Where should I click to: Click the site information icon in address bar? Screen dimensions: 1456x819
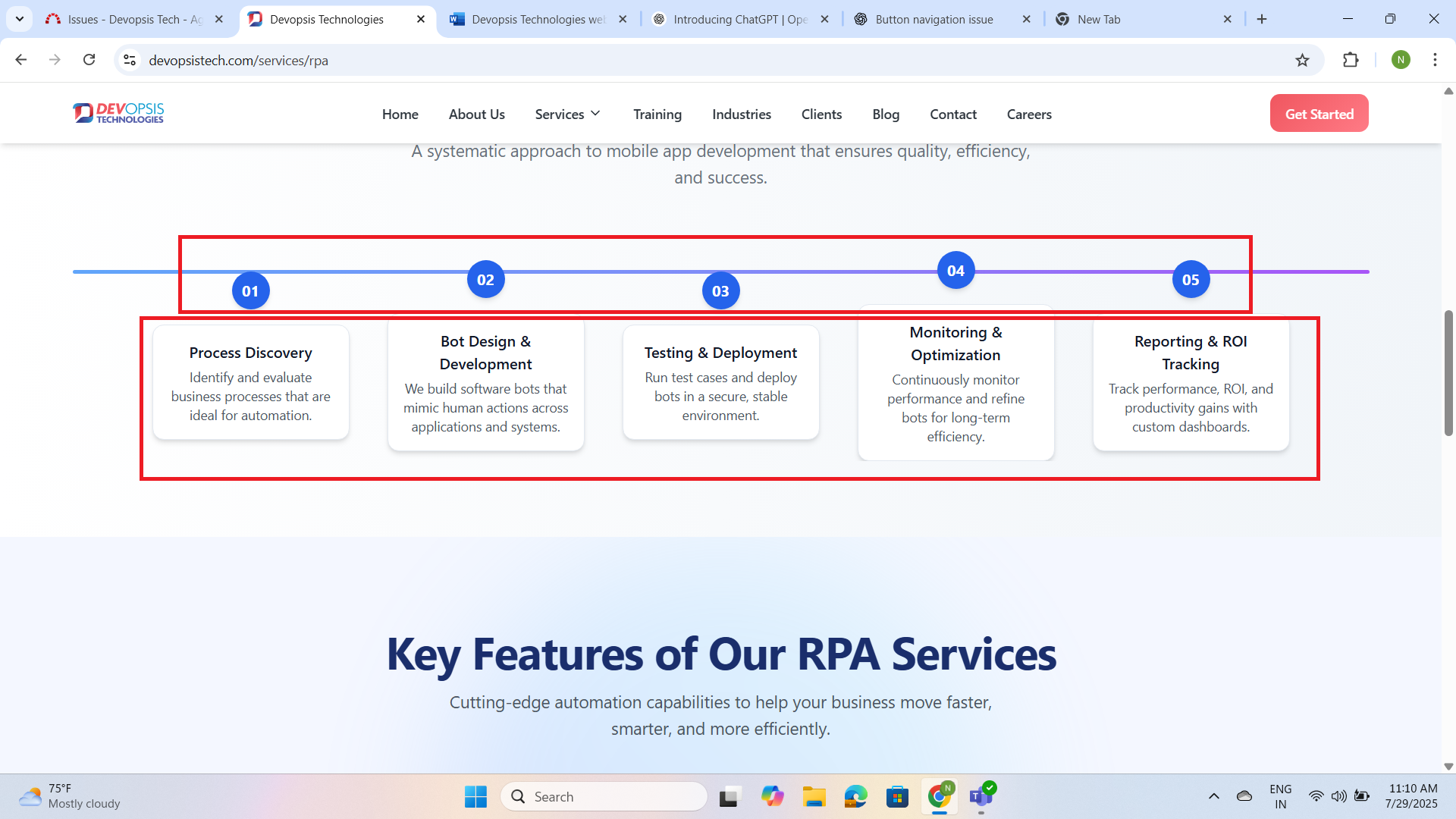(130, 60)
